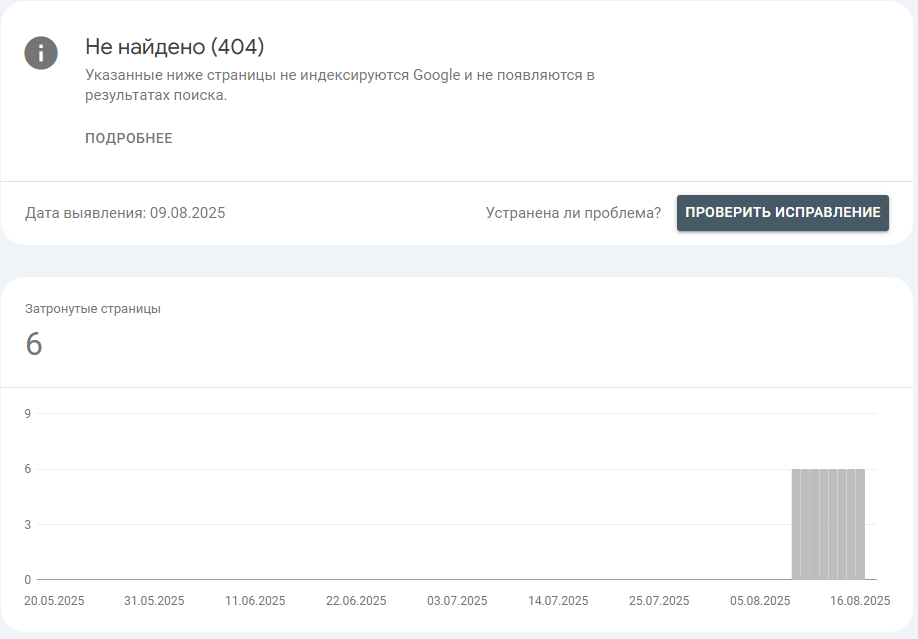Viewport: 918px width, 639px height.
Task: Open the ПОДРОБНЕЕ link
Action: pos(129,138)
